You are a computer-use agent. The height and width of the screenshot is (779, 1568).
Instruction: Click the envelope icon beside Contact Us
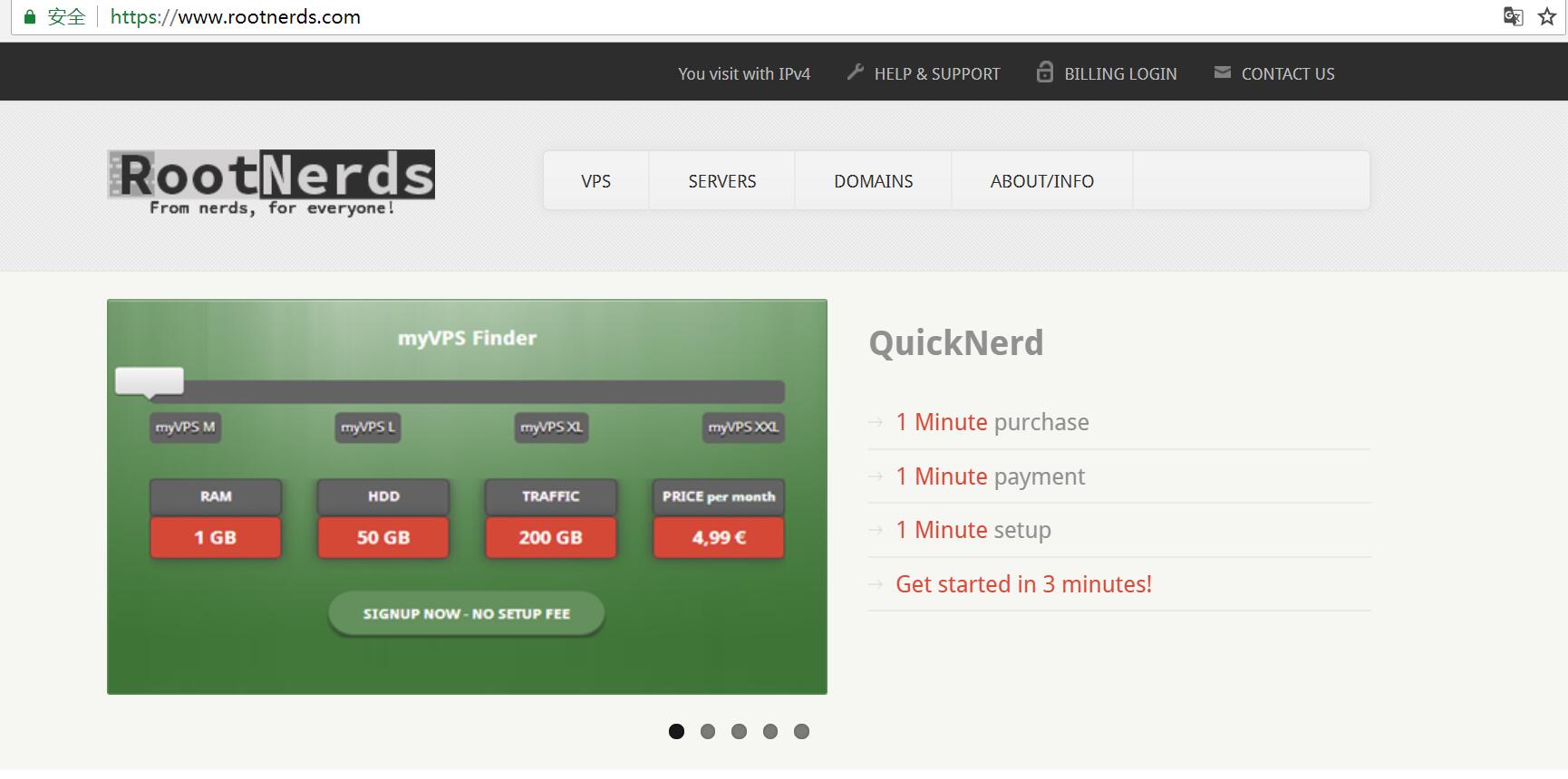click(1223, 72)
